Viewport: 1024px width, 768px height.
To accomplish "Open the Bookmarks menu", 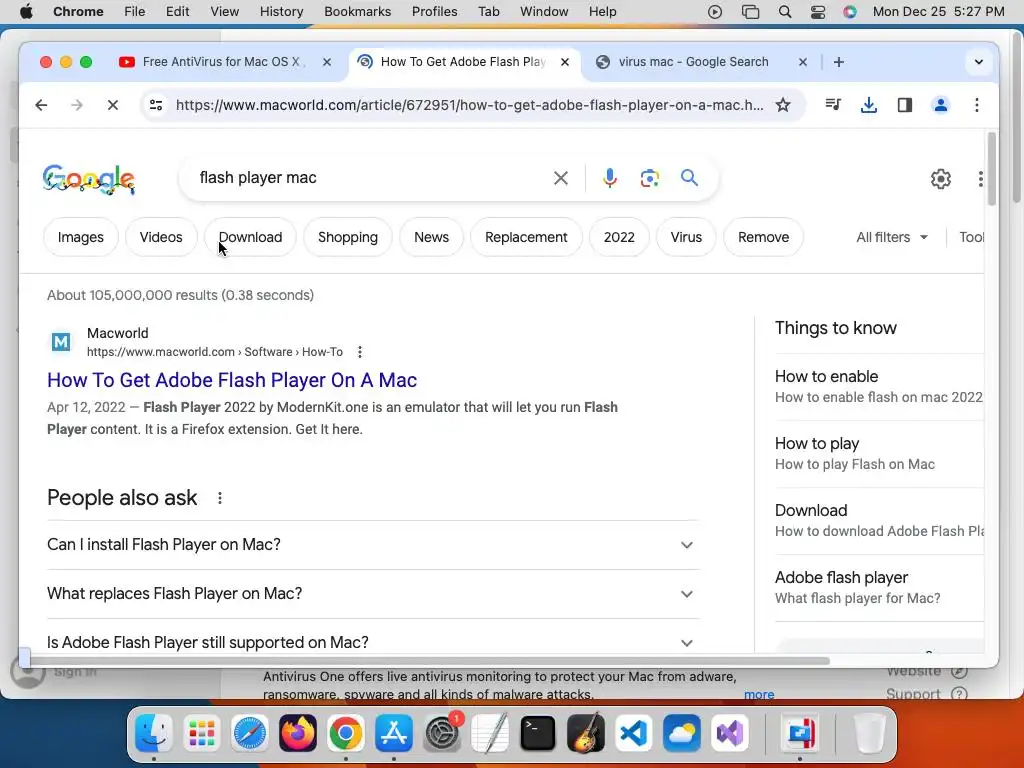I will click(357, 12).
